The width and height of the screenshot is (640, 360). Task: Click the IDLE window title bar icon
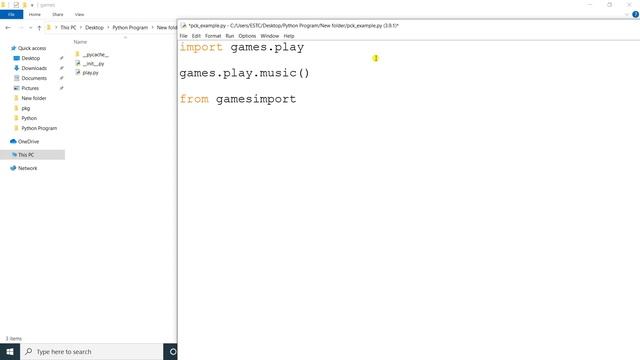pos(184,25)
